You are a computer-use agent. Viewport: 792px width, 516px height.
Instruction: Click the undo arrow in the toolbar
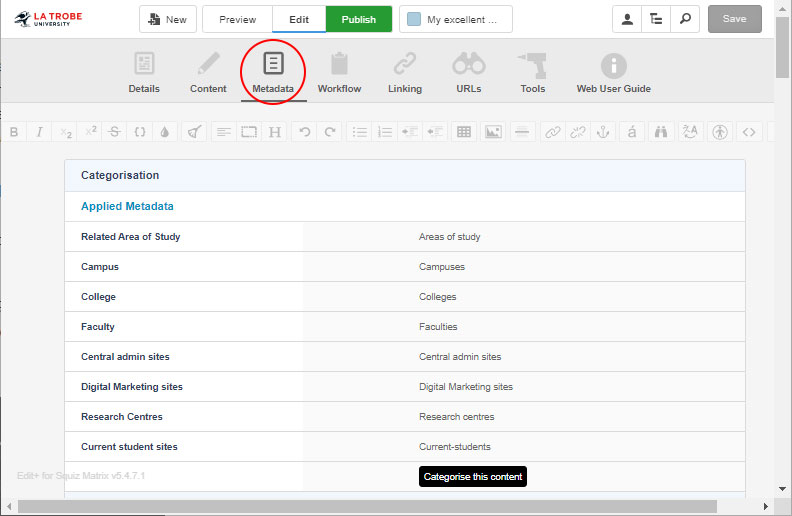click(305, 132)
